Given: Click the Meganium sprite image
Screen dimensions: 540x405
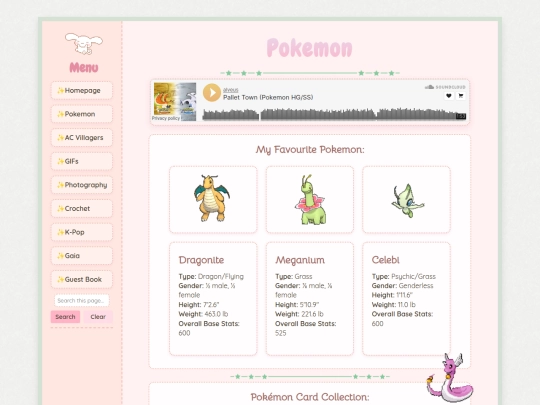Looking at the screenshot, I should point(309,200).
